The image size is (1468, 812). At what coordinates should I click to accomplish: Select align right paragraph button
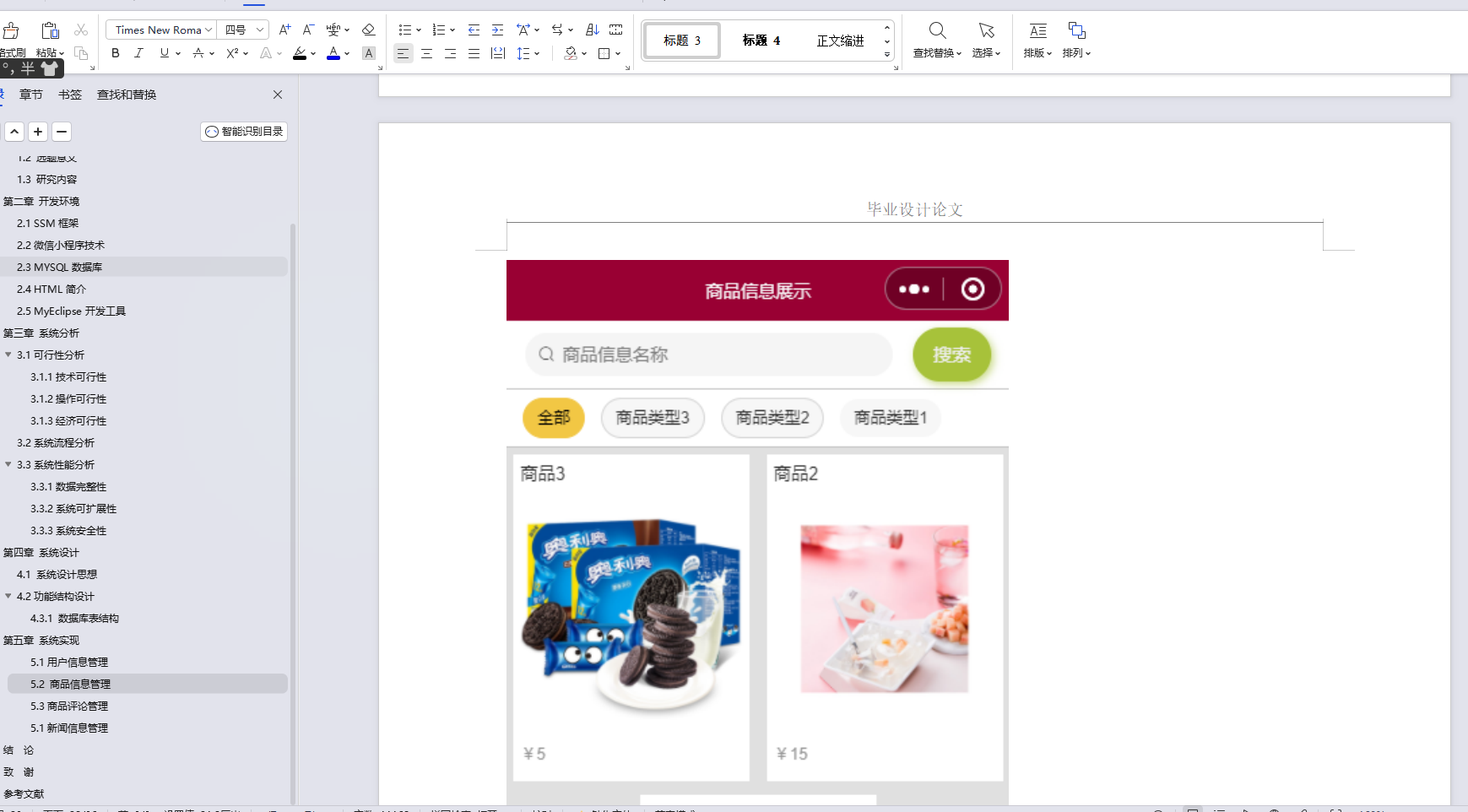pyautogui.click(x=450, y=53)
